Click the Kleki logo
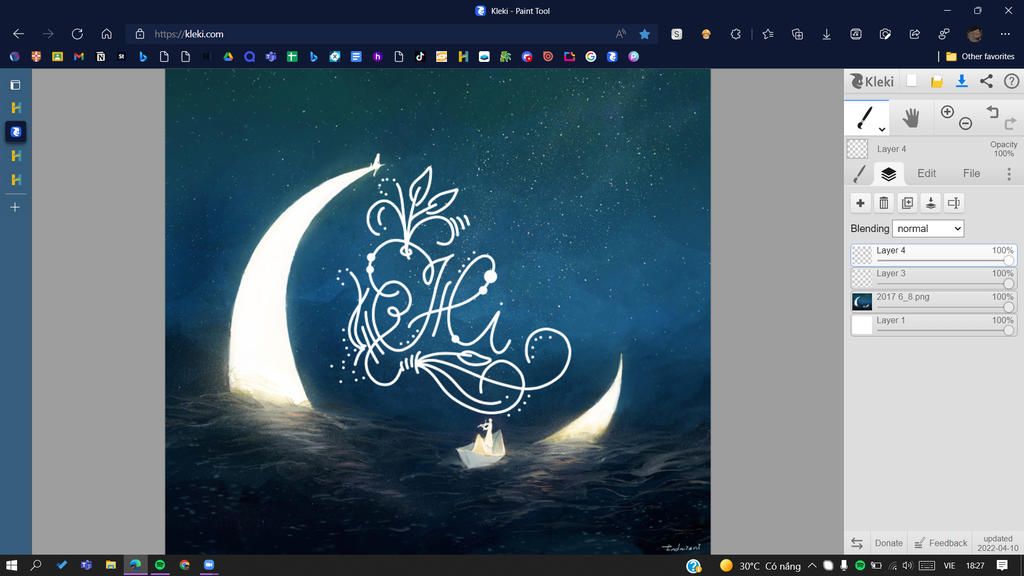This screenshot has height=576, width=1024. [872, 81]
